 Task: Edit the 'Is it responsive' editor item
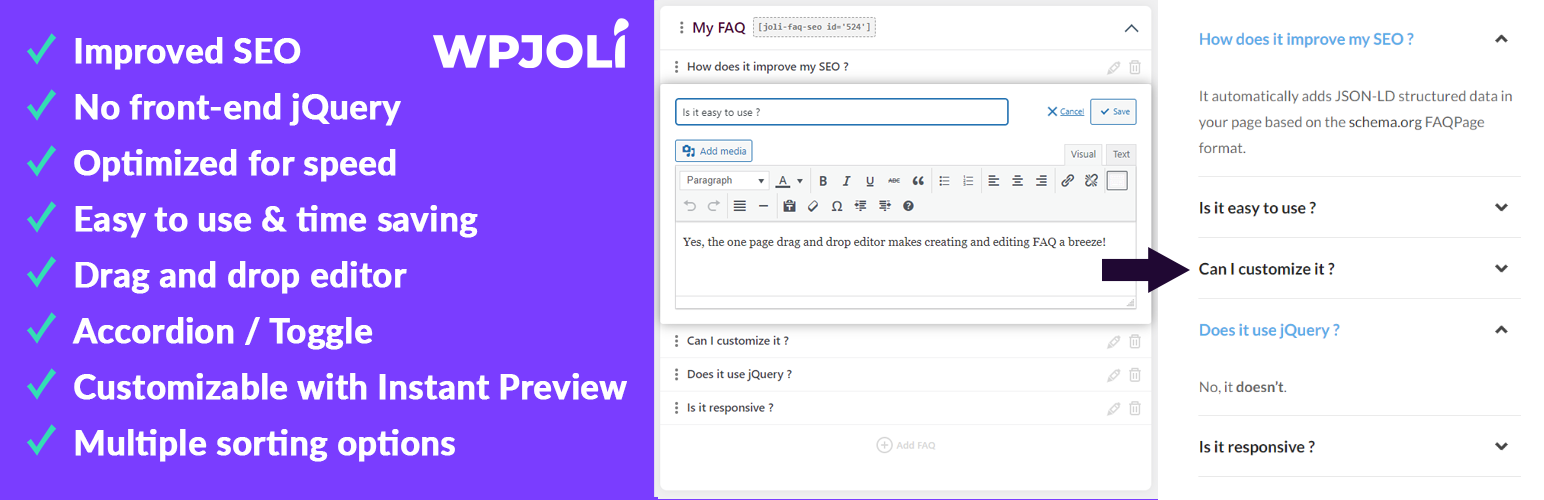pos(1114,408)
